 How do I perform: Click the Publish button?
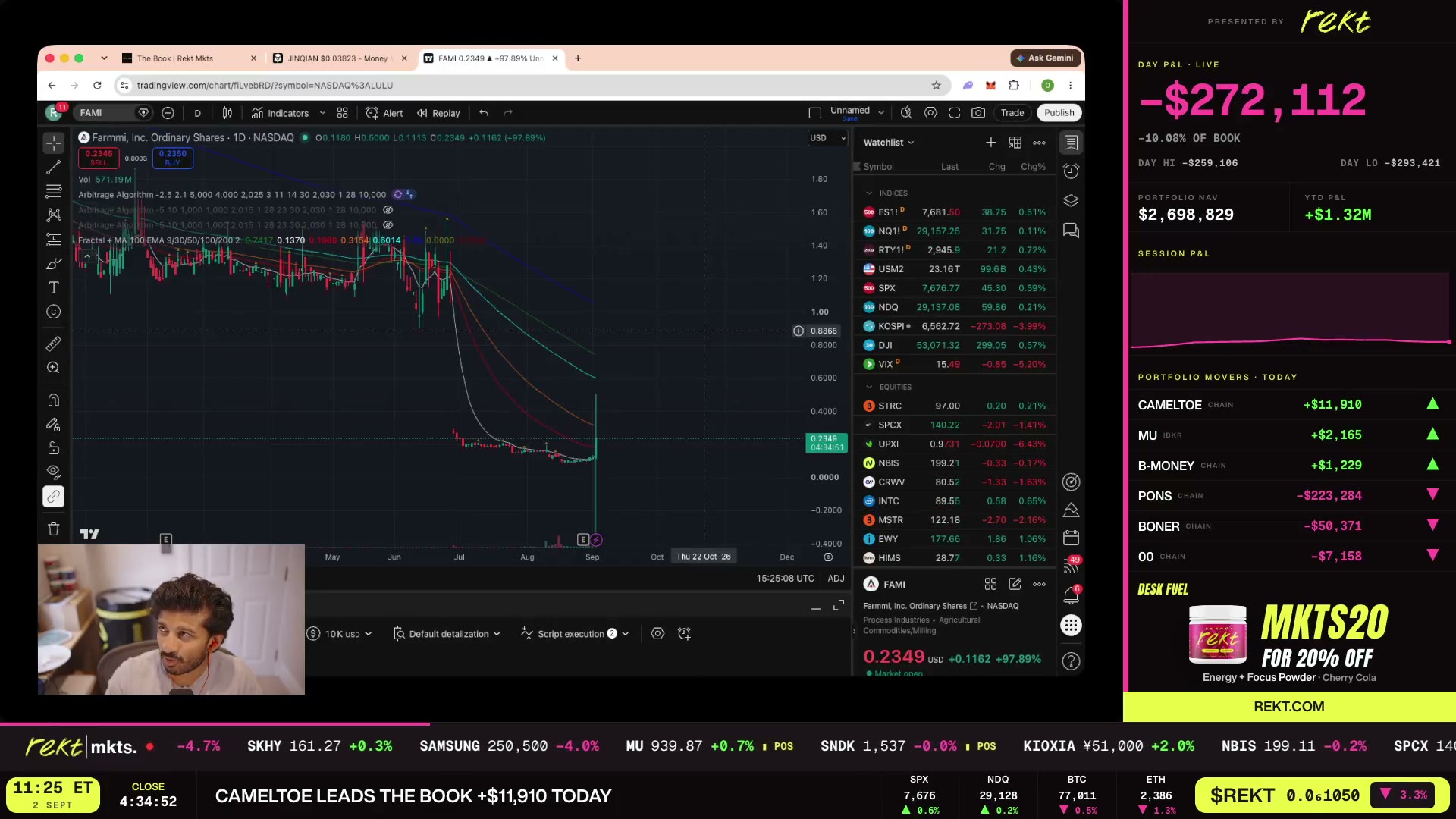[1059, 113]
